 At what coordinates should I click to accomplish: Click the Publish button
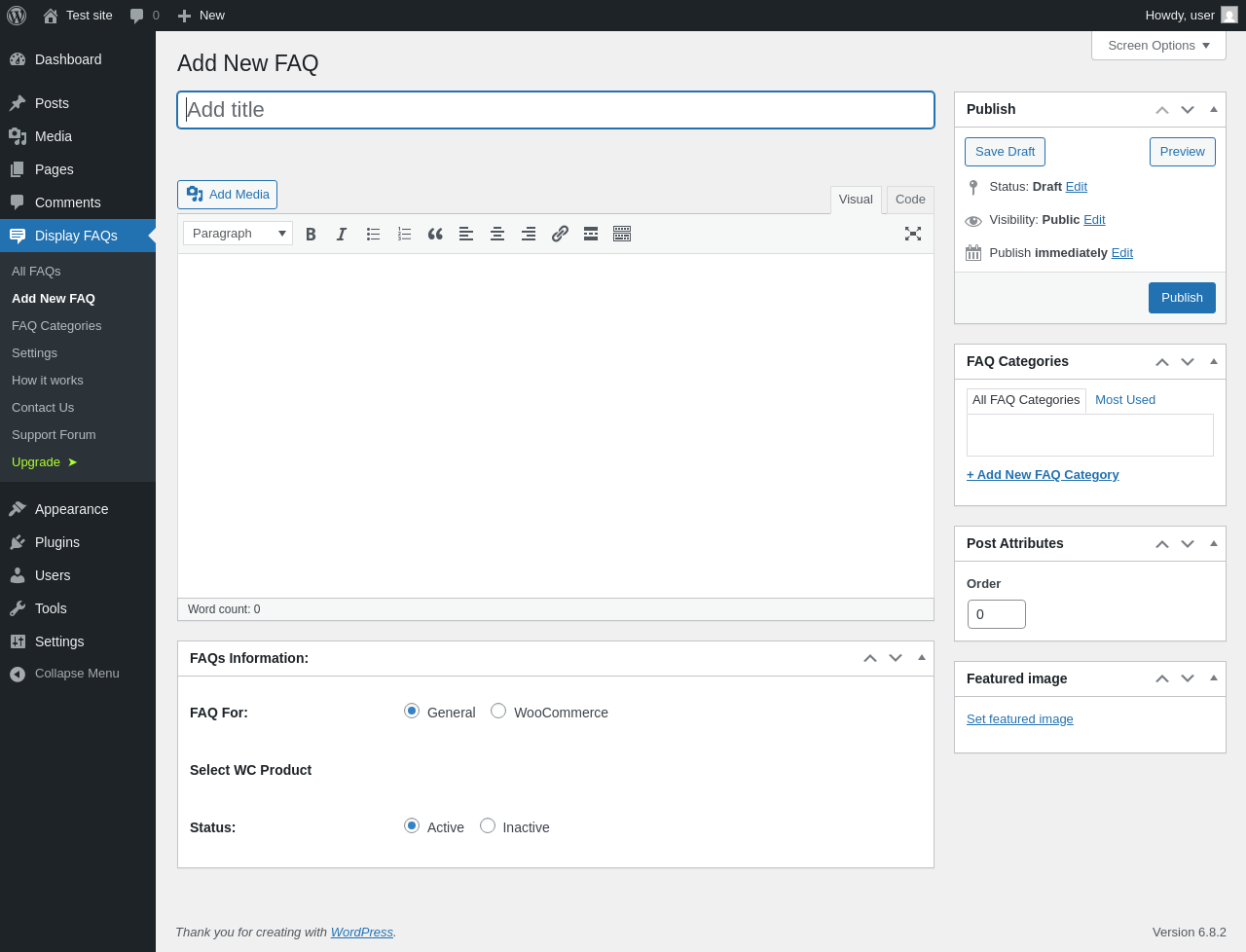(1182, 298)
